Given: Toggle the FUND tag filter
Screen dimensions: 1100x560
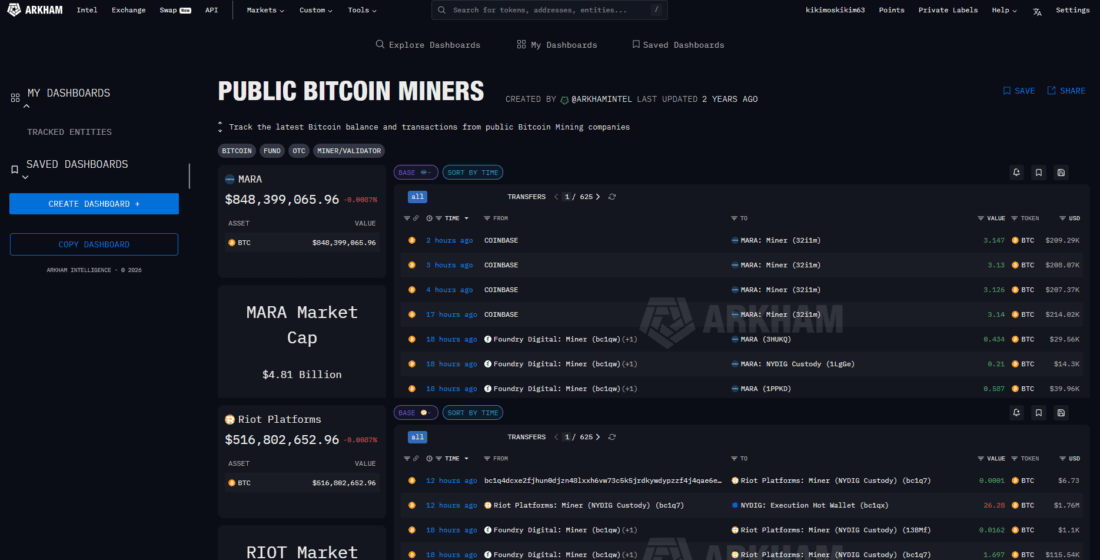Looking at the screenshot, I should point(272,151).
